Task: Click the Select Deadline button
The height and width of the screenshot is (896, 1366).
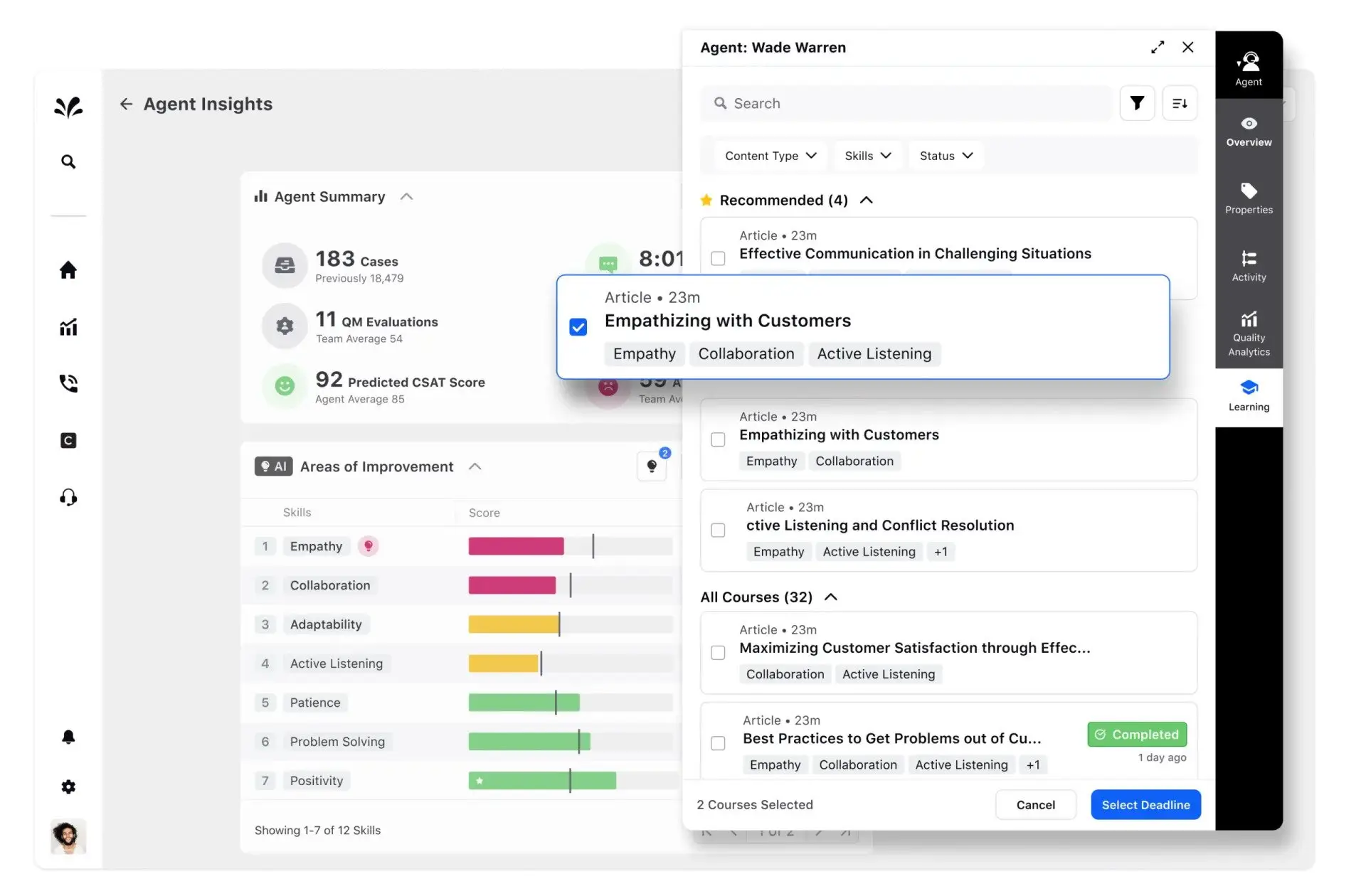Action: (x=1145, y=804)
